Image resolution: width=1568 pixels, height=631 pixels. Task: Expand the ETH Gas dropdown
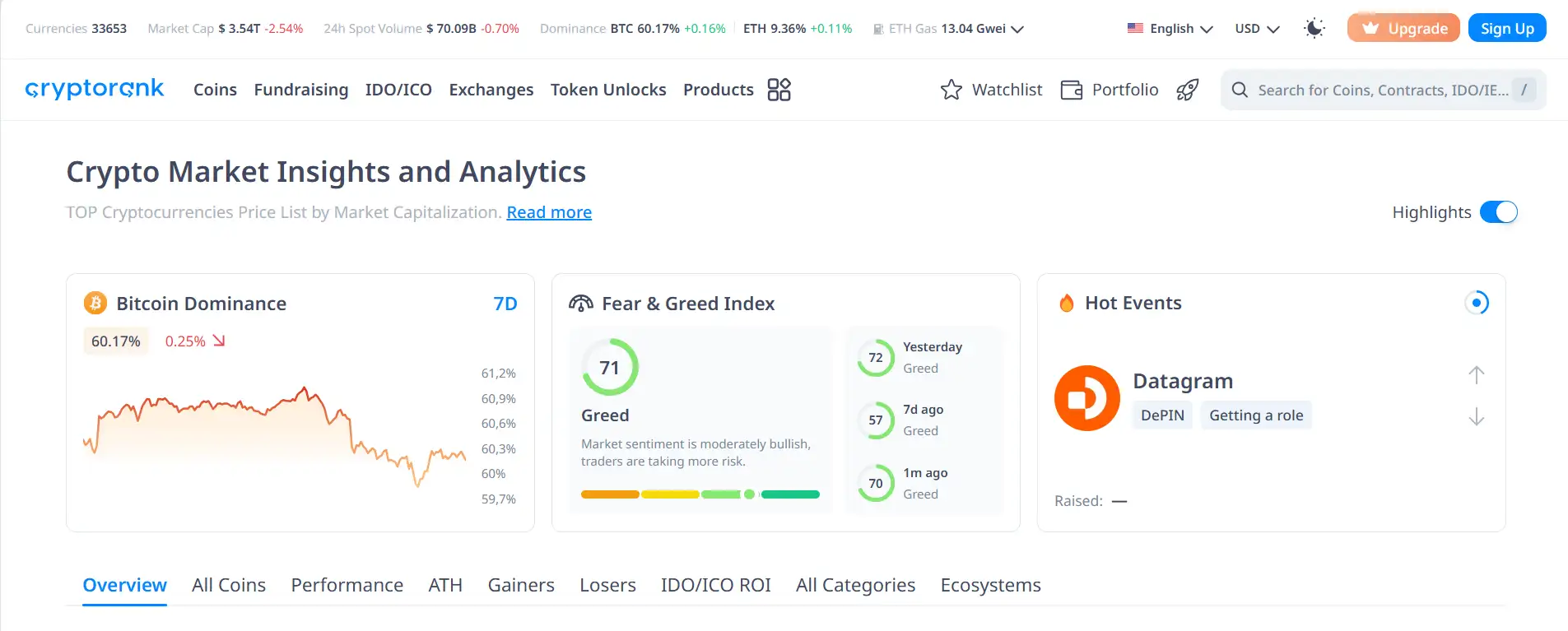coord(1017,29)
